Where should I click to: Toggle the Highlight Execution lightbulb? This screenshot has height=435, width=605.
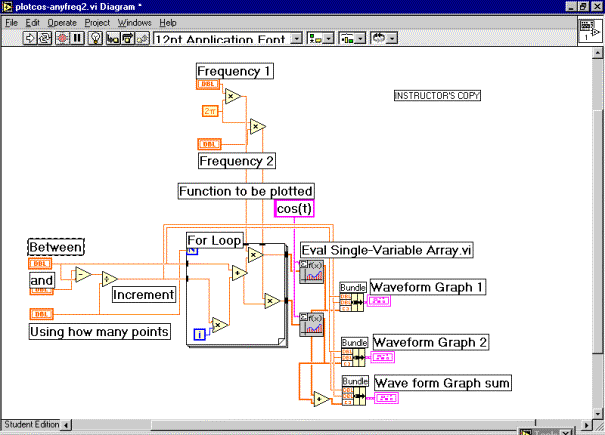(x=95, y=38)
